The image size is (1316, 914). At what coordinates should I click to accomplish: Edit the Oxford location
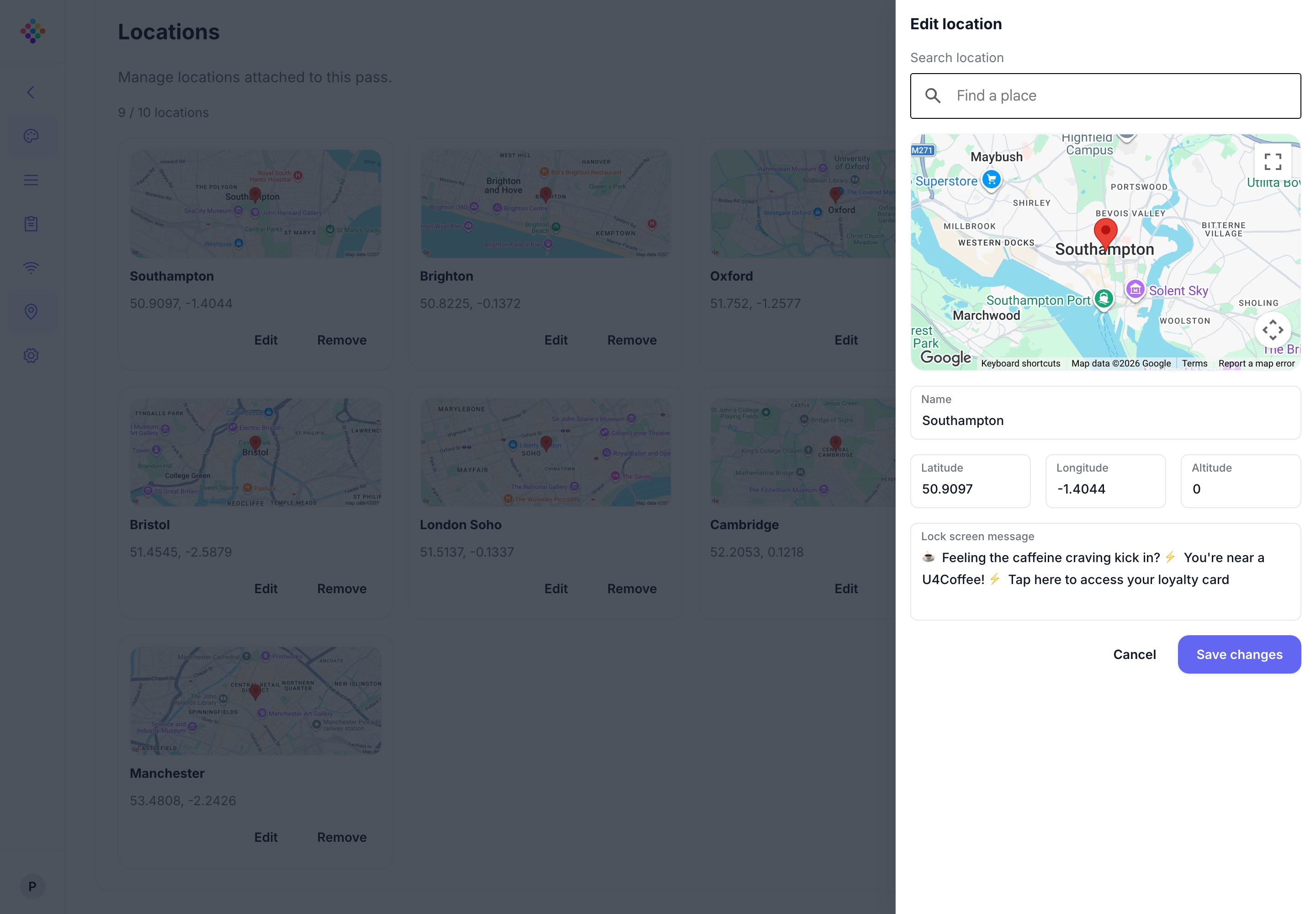(x=846, y=340)
